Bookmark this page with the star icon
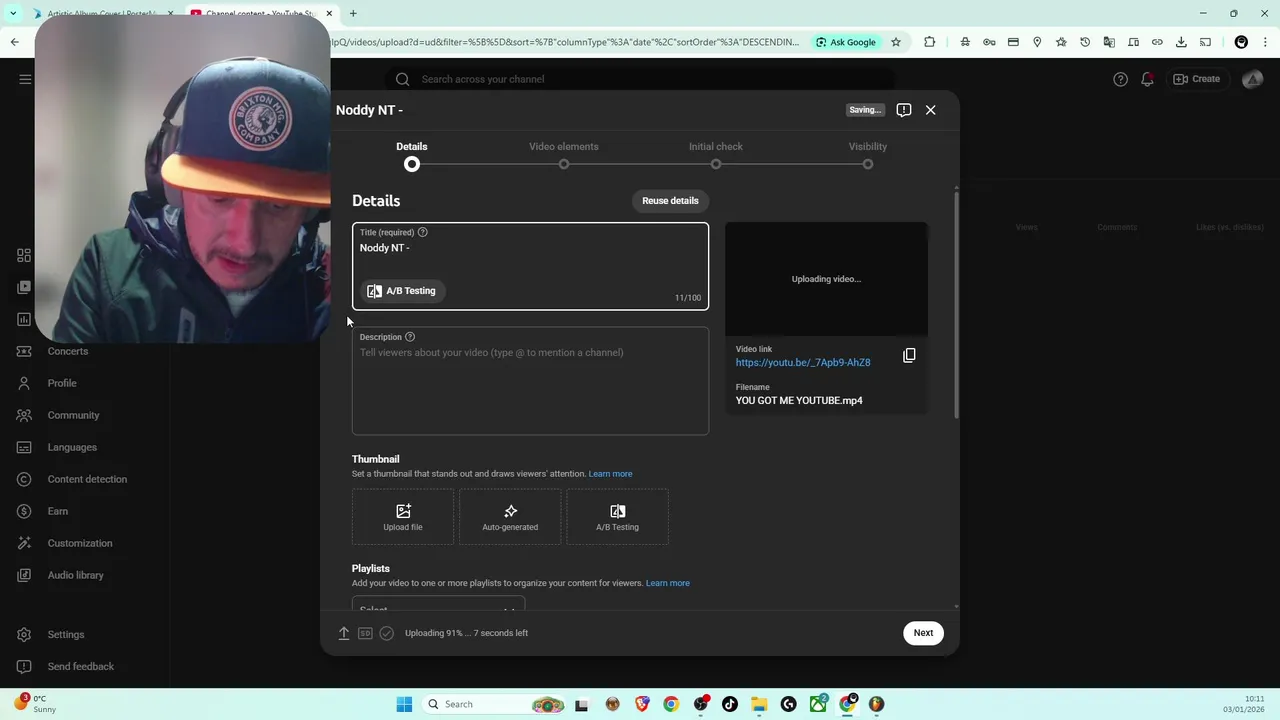 click(x=896, y=42)
